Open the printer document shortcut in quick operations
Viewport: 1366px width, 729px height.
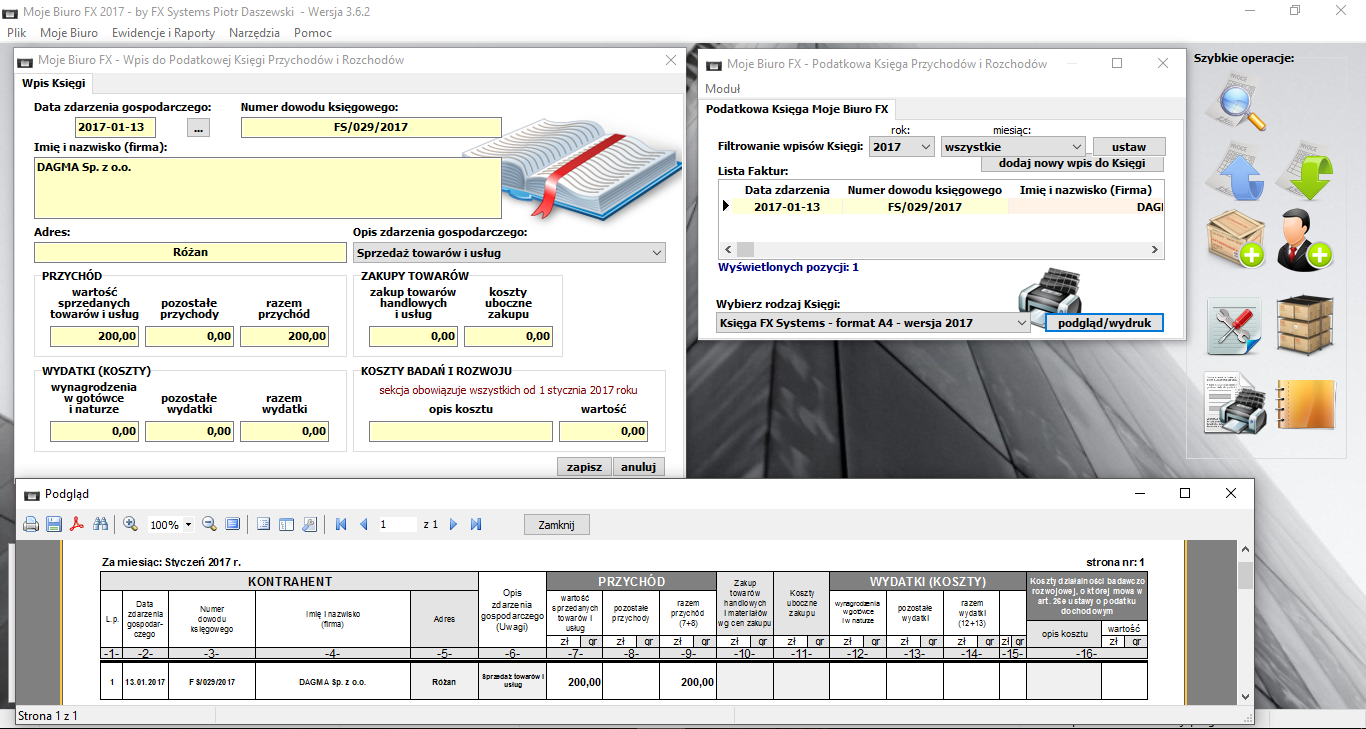point(1236,405)
